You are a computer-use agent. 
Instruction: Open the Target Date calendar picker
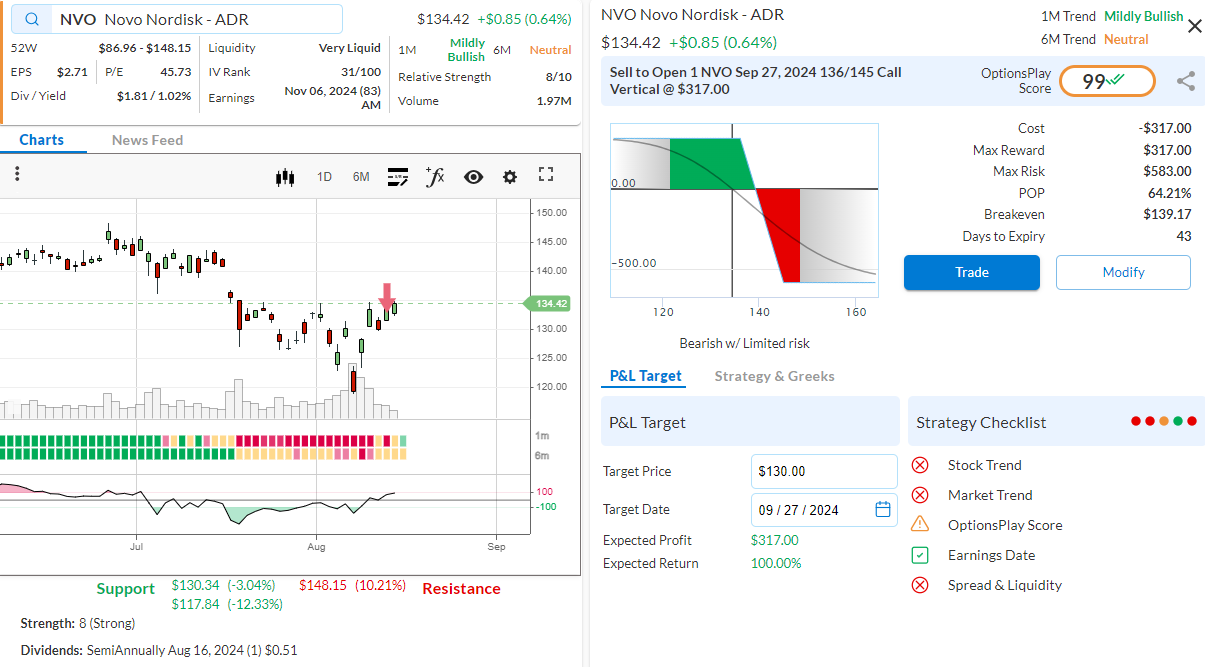coord(883,509)
